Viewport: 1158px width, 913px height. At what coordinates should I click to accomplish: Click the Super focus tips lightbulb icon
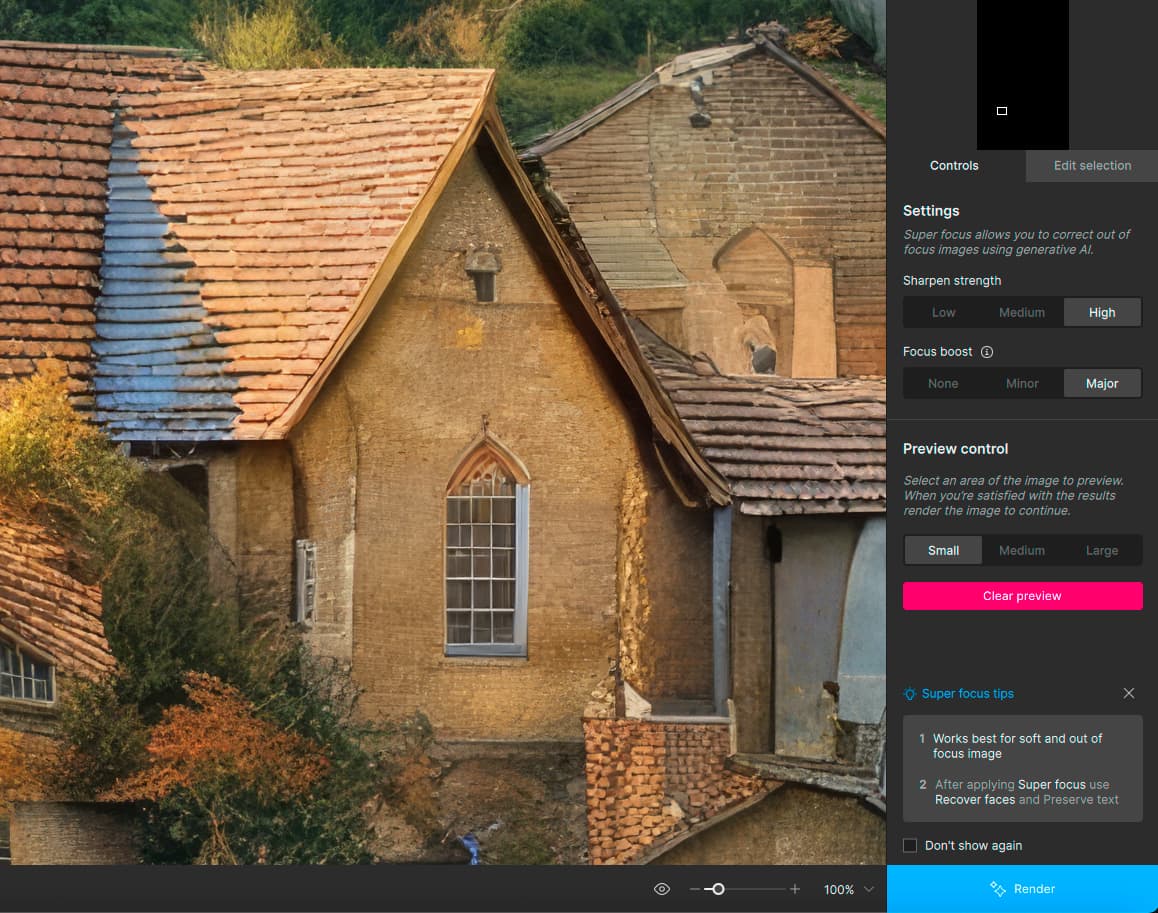click(x=910, y=694)
